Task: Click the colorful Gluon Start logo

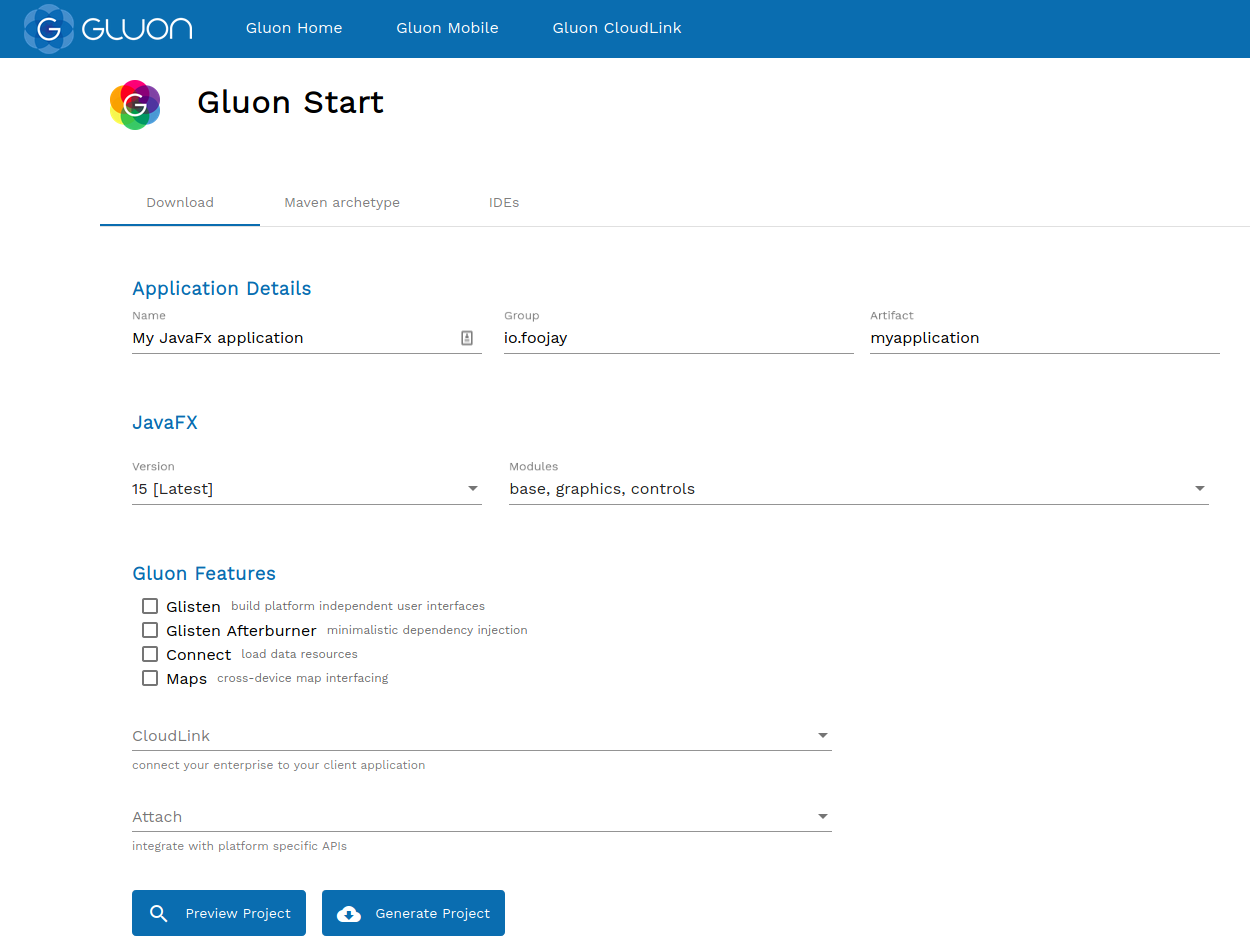Action: (x=135, y=104)
